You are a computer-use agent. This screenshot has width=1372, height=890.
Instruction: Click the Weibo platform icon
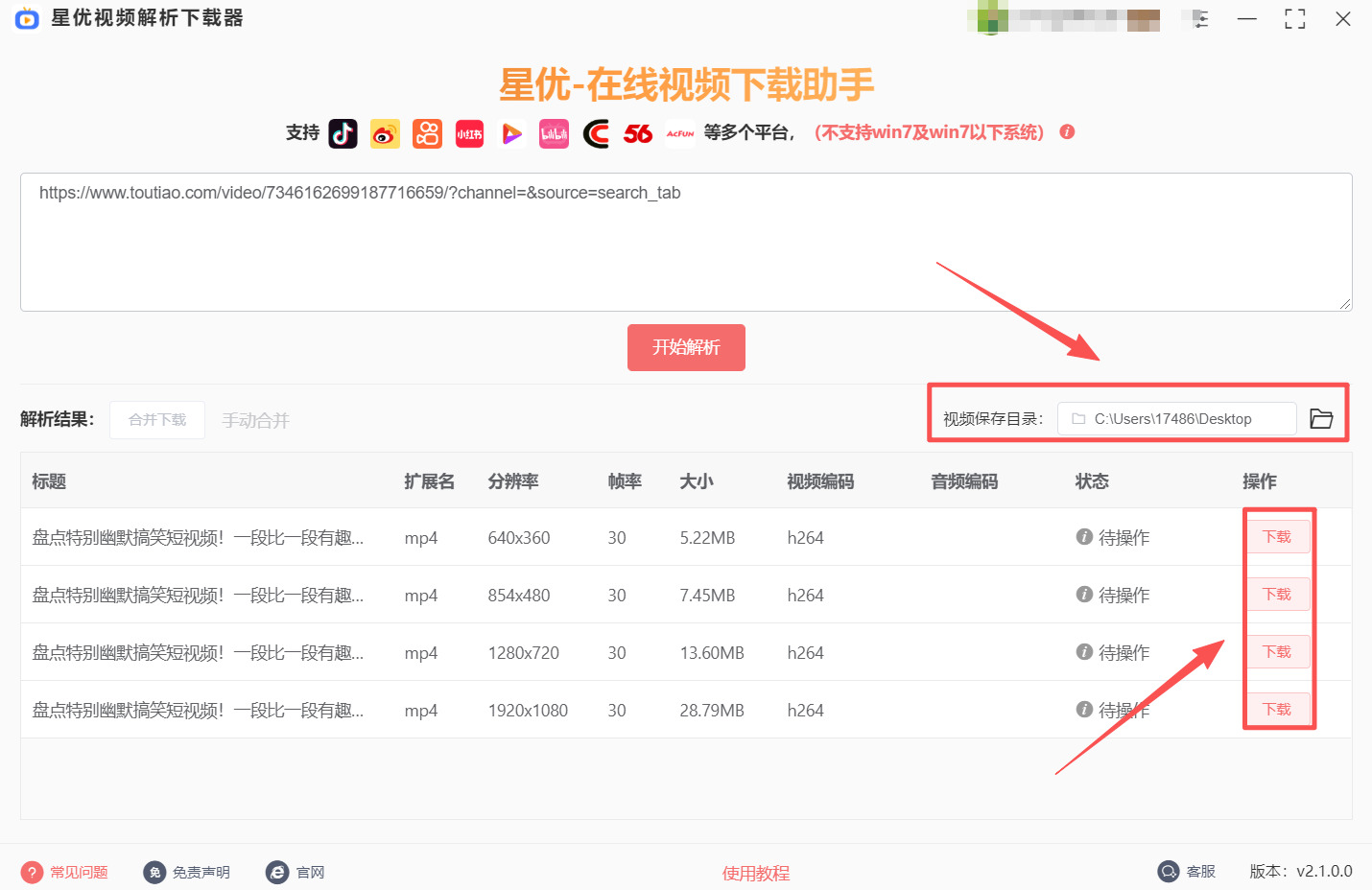385,133
